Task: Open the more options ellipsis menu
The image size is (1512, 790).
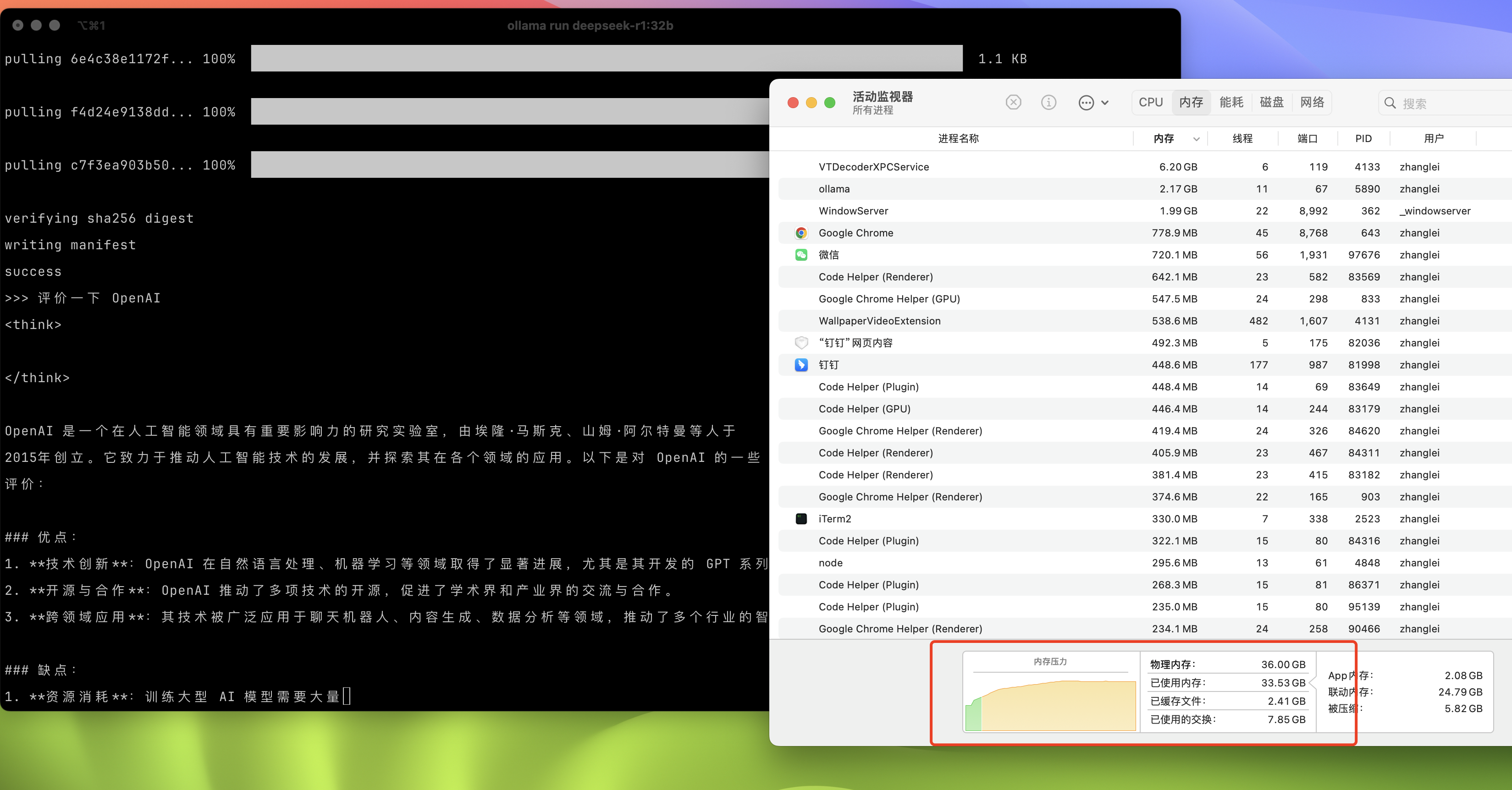Action: click(1093, 103)
